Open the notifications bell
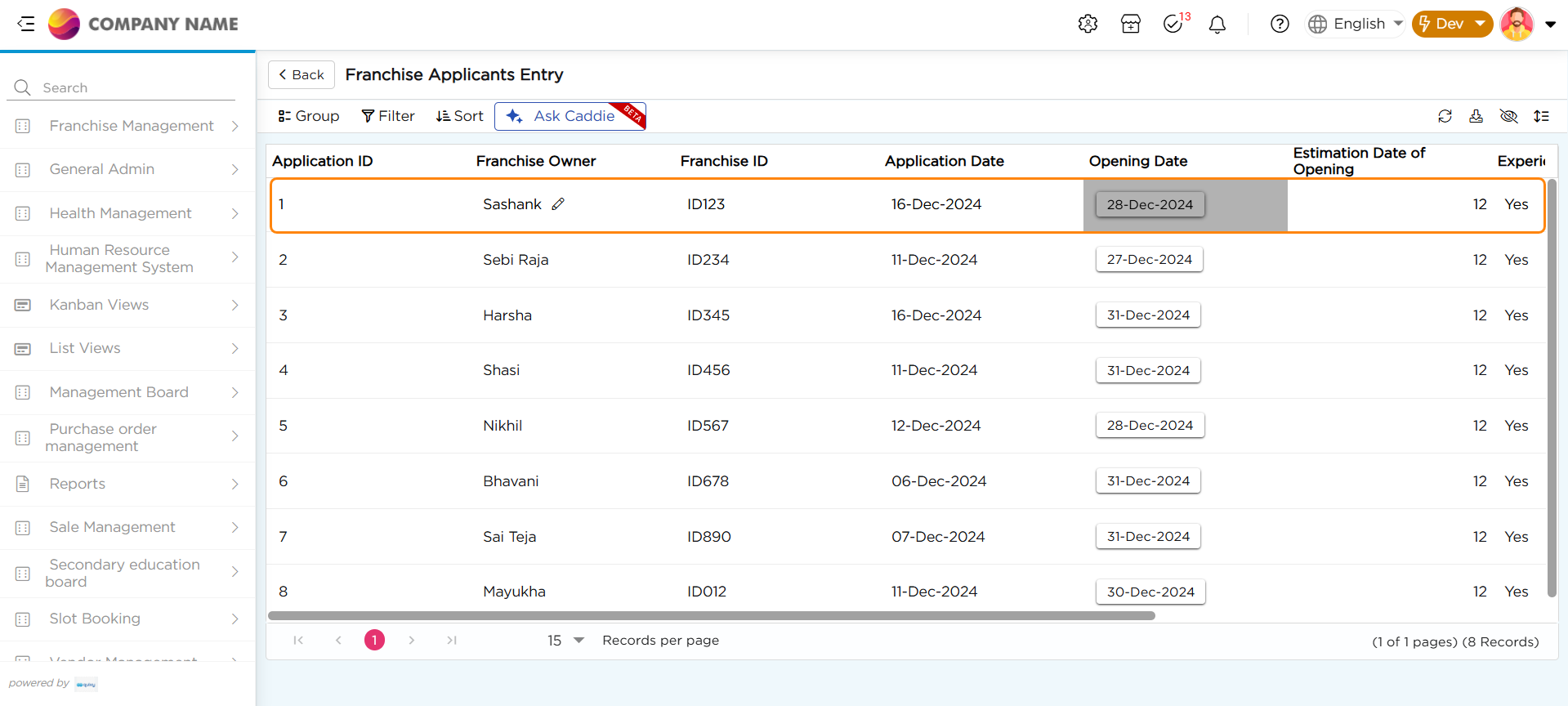This screenshot has height=706, width=1568. click(1217, 25)
